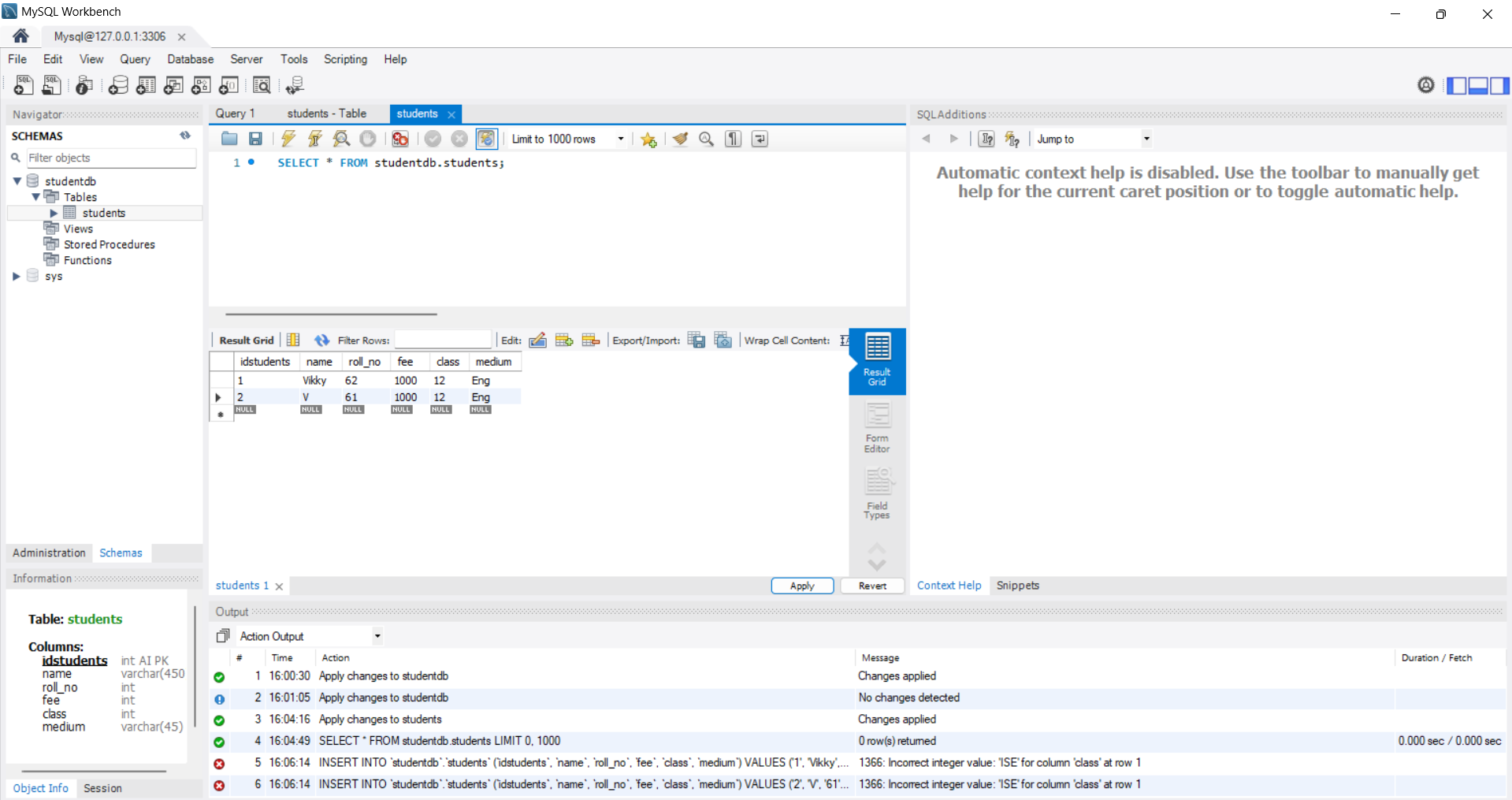The width and height of the screenshot is (1512, 800).
Task: Delete the selected rows icon
Action: click(591, 340)
